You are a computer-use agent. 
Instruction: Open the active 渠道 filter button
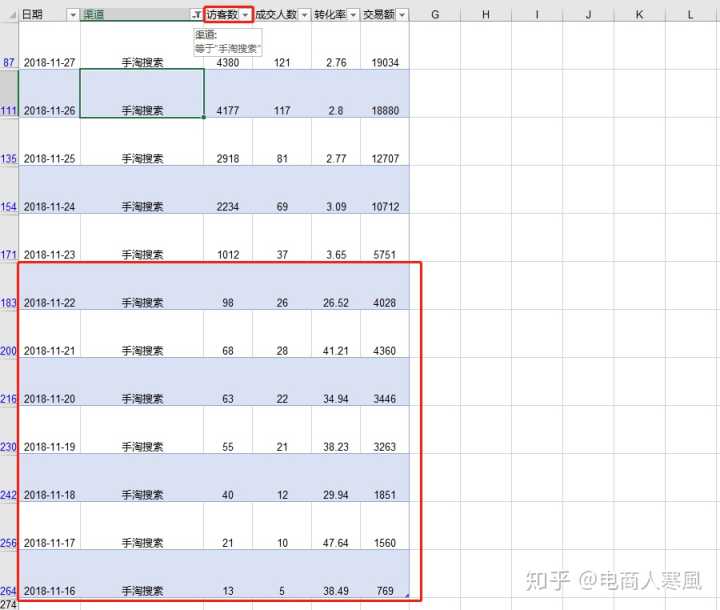click(x=196, y=15)
